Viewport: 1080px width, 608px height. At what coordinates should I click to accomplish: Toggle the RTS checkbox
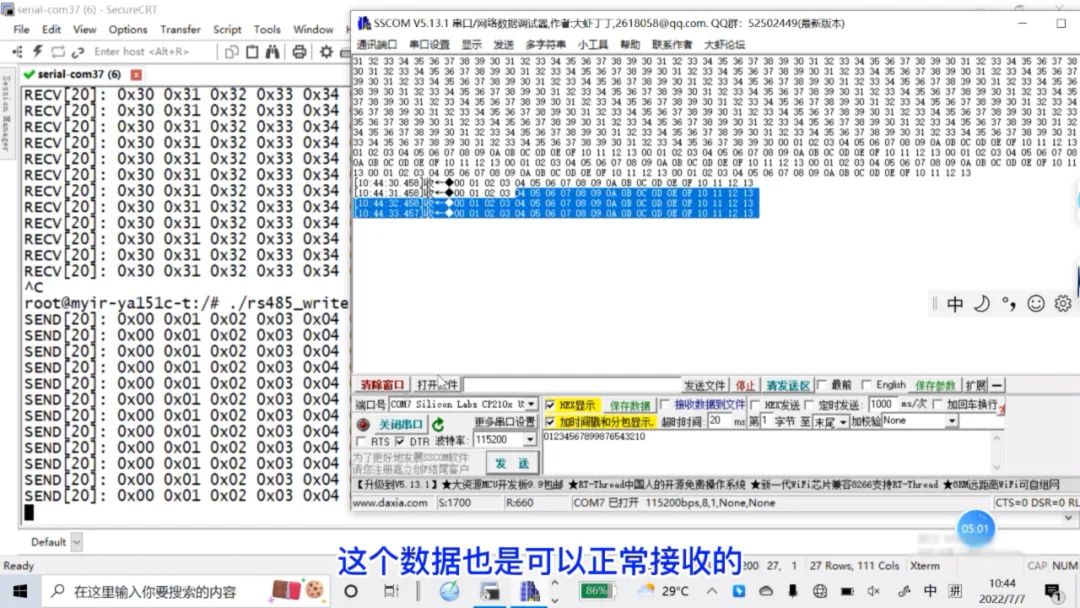(362, 441)
